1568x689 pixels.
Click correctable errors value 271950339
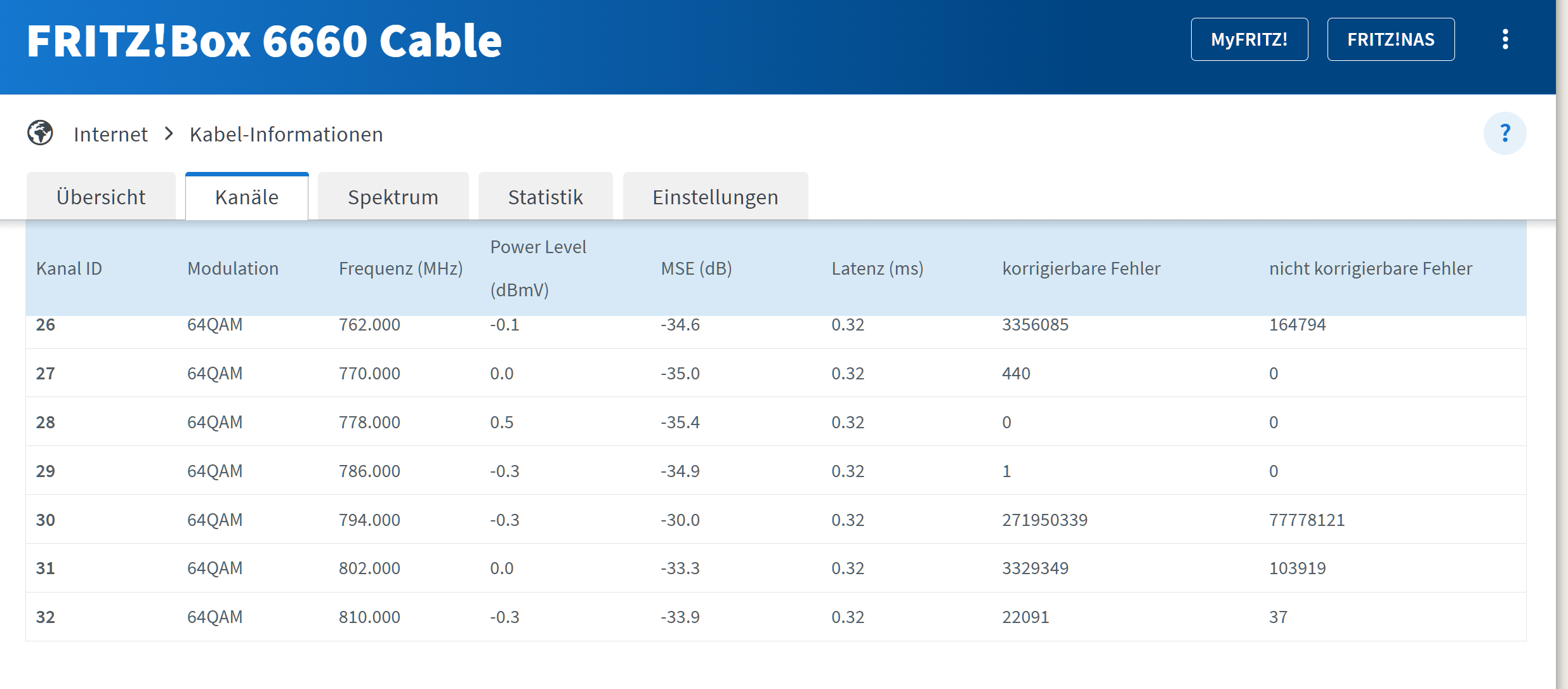point(1044,520)
